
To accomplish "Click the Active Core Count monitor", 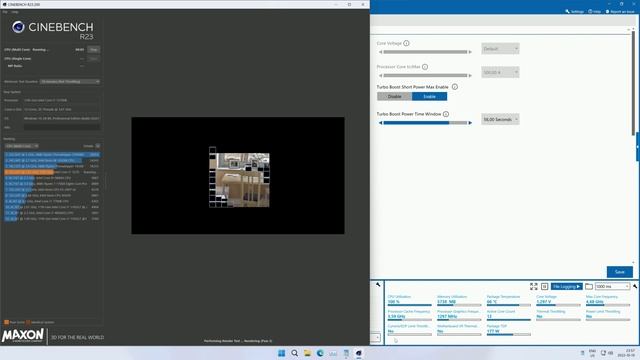I will click(x=508, y=314).
